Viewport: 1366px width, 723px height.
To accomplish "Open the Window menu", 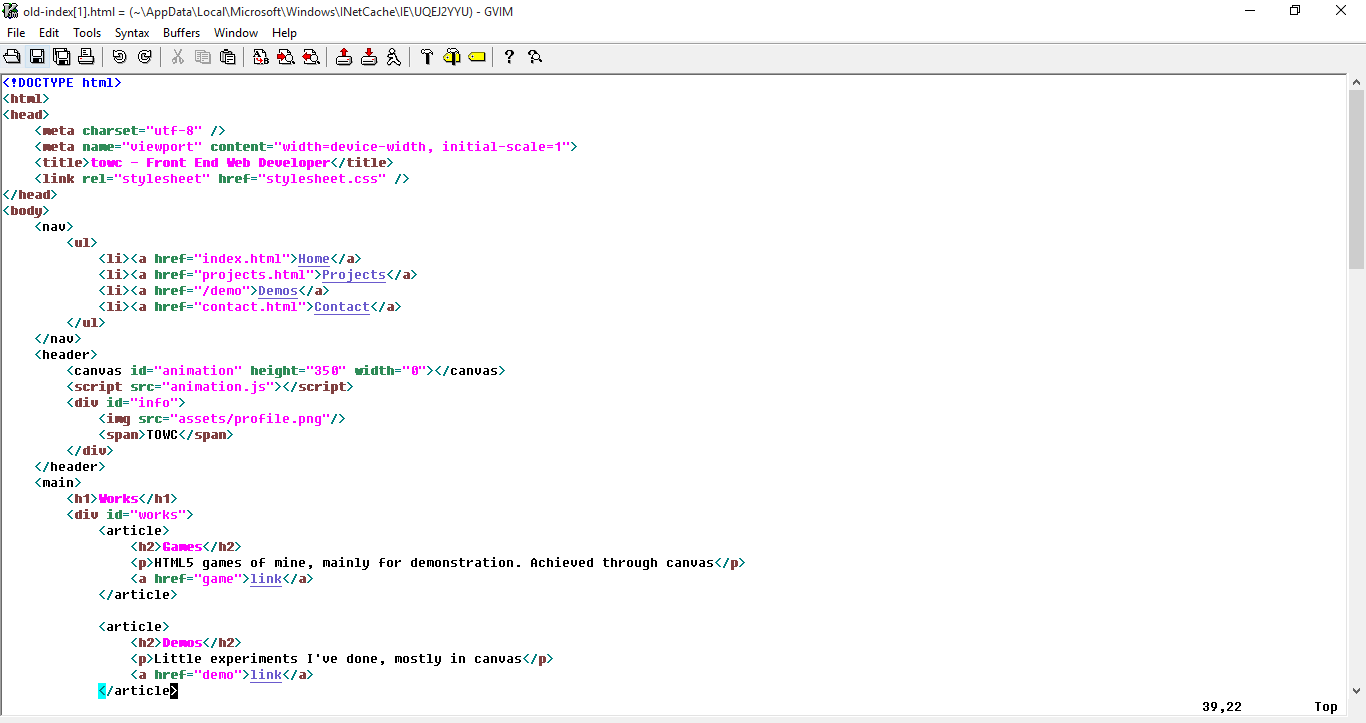I will (x=236, y=33).
